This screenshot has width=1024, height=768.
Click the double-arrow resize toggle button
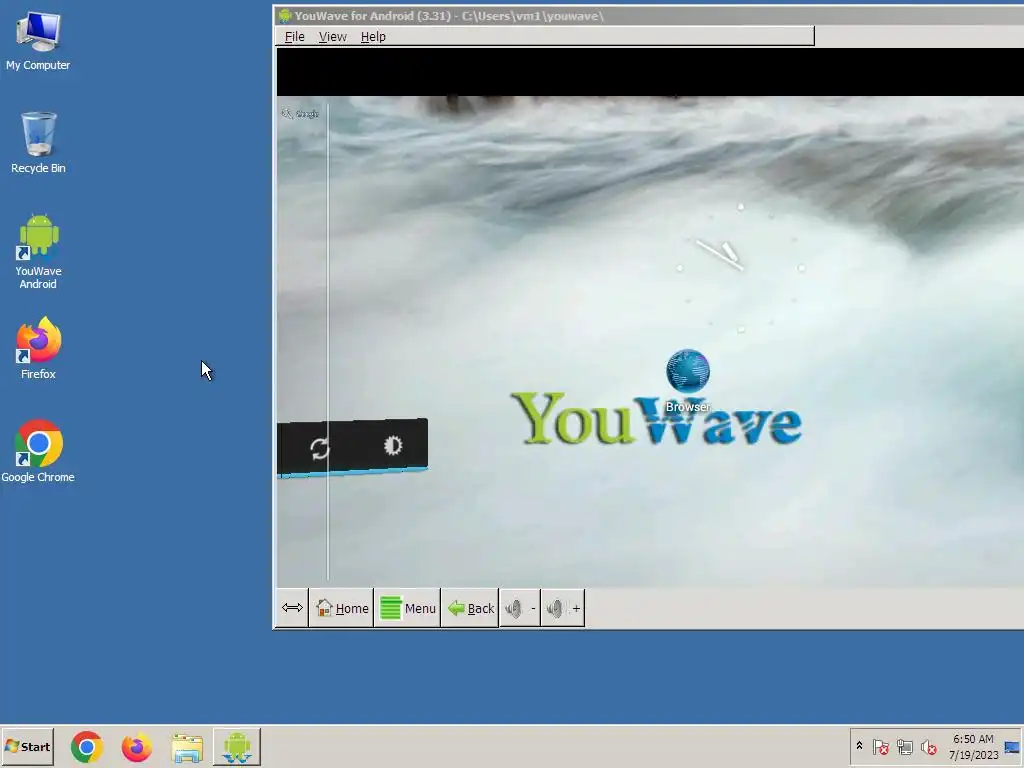292,608
